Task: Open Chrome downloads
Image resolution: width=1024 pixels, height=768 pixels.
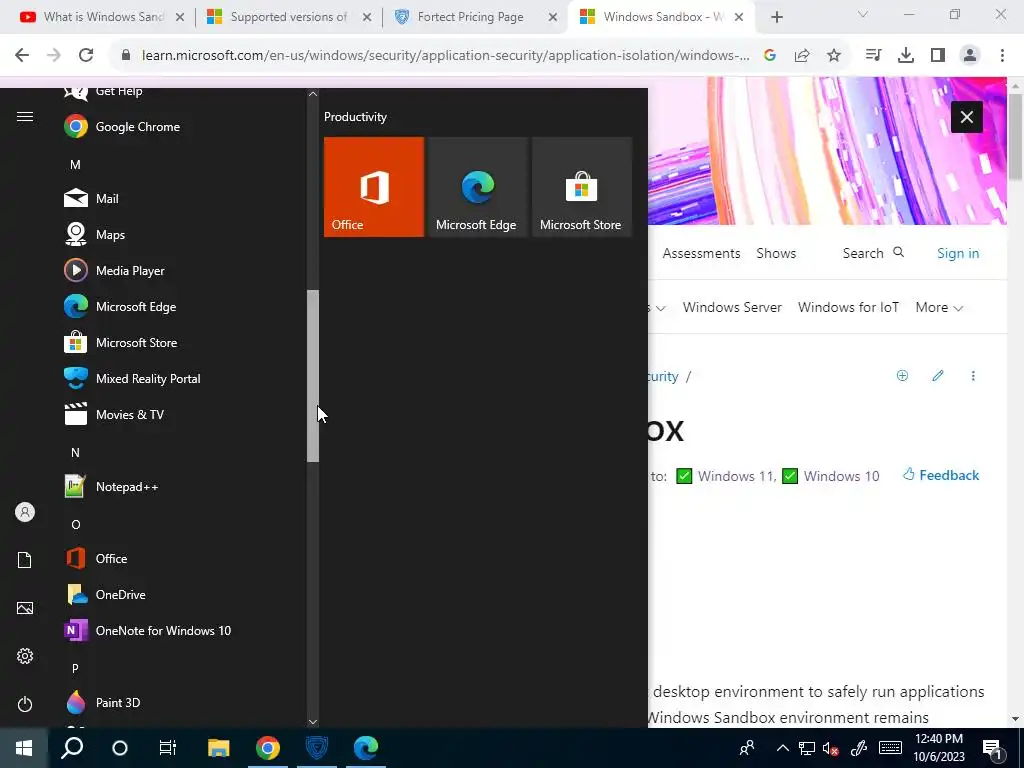Action: (906, 56)
